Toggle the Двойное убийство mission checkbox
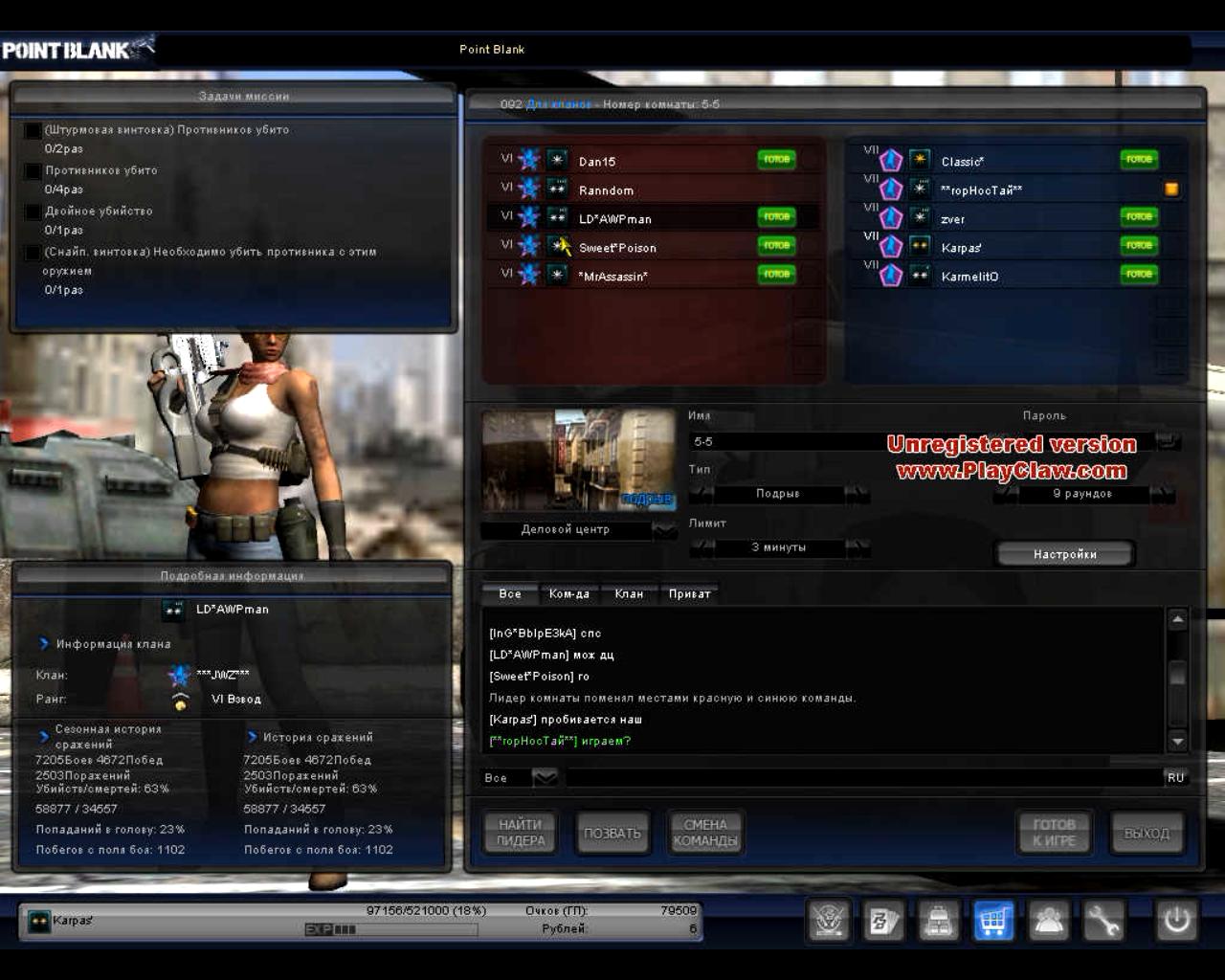The height and width of the screenshot is (980, 1225). pos(33,212)
